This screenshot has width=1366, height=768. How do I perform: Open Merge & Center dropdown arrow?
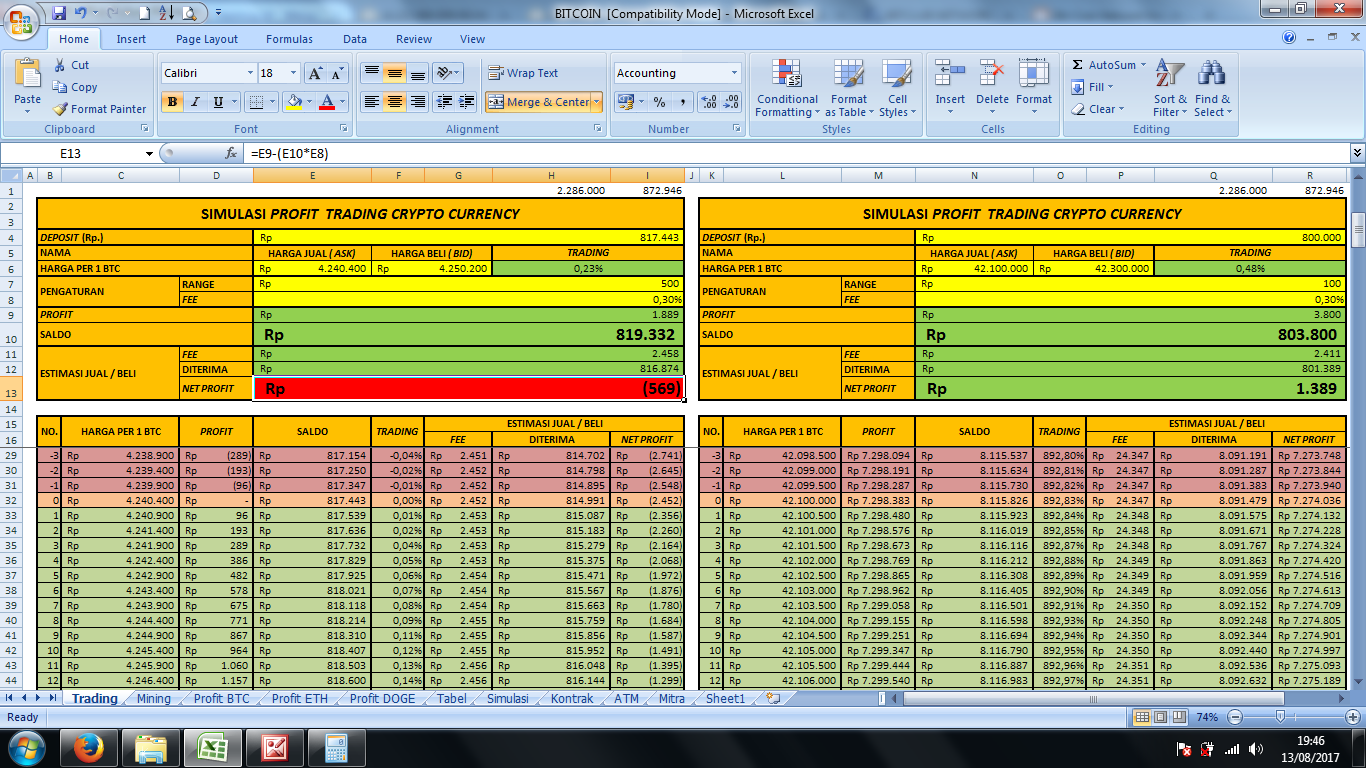[597, 102]
